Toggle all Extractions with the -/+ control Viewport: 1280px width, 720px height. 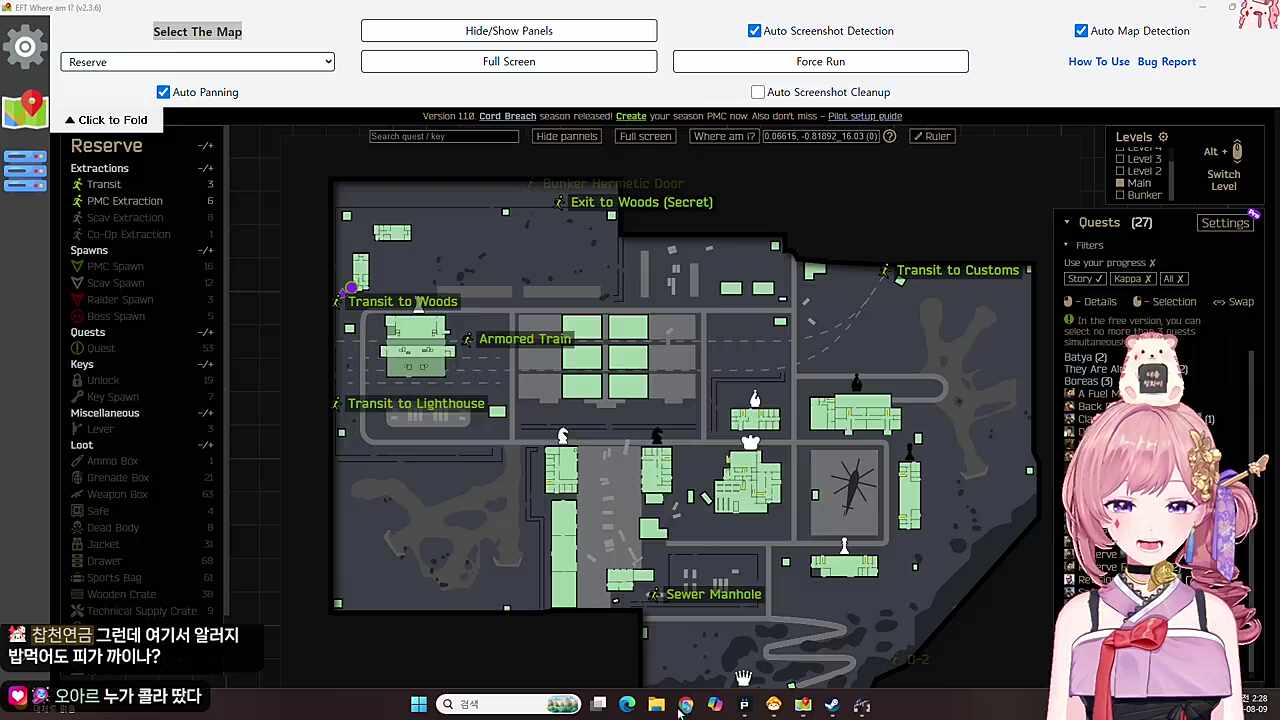(206, 168)
